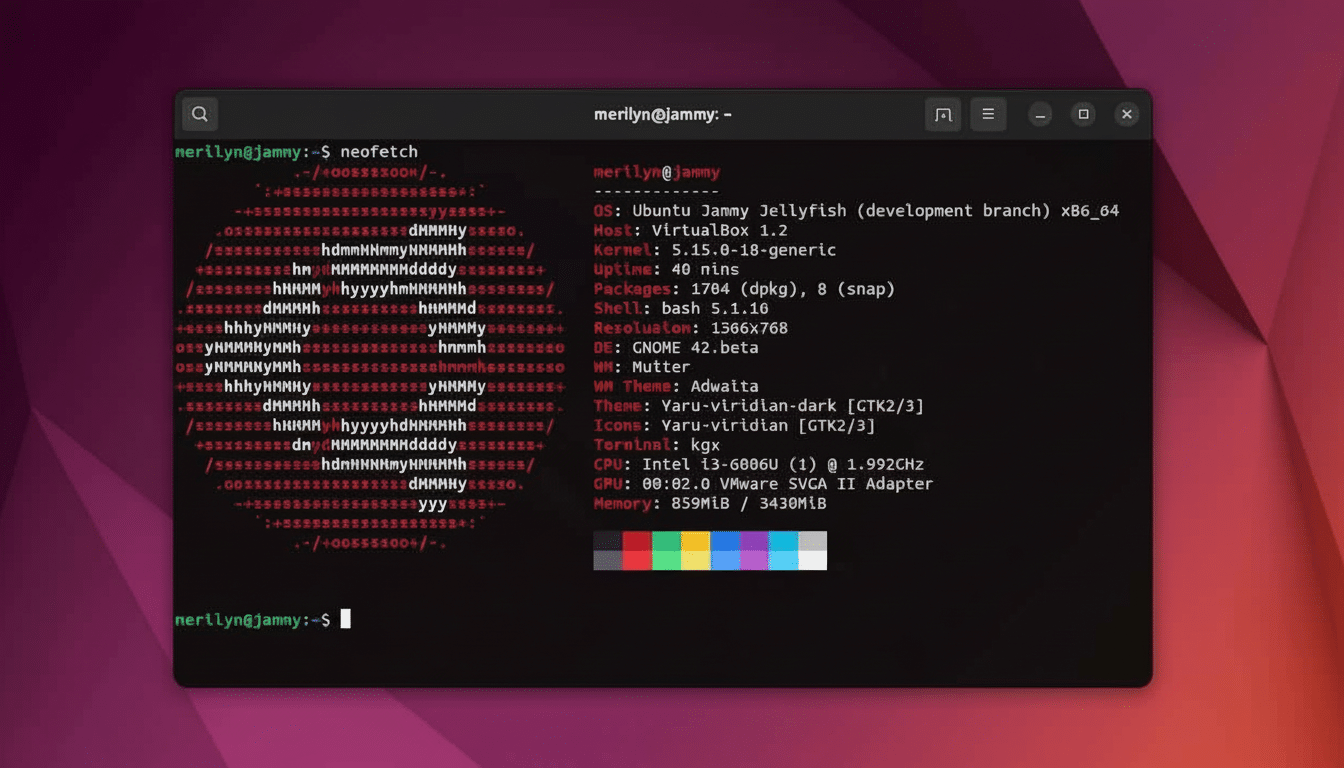The height and width of the screenshot is (768, 1344).
Task: Maximize the Console window
Action: pyautogui.click(x=1083, y=114)
